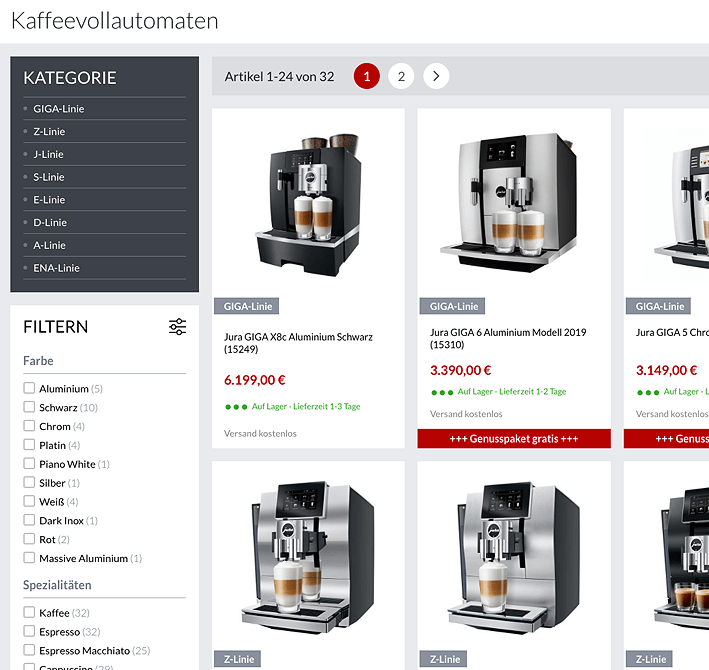Check the Rot color filter

[x=29, y=539]
